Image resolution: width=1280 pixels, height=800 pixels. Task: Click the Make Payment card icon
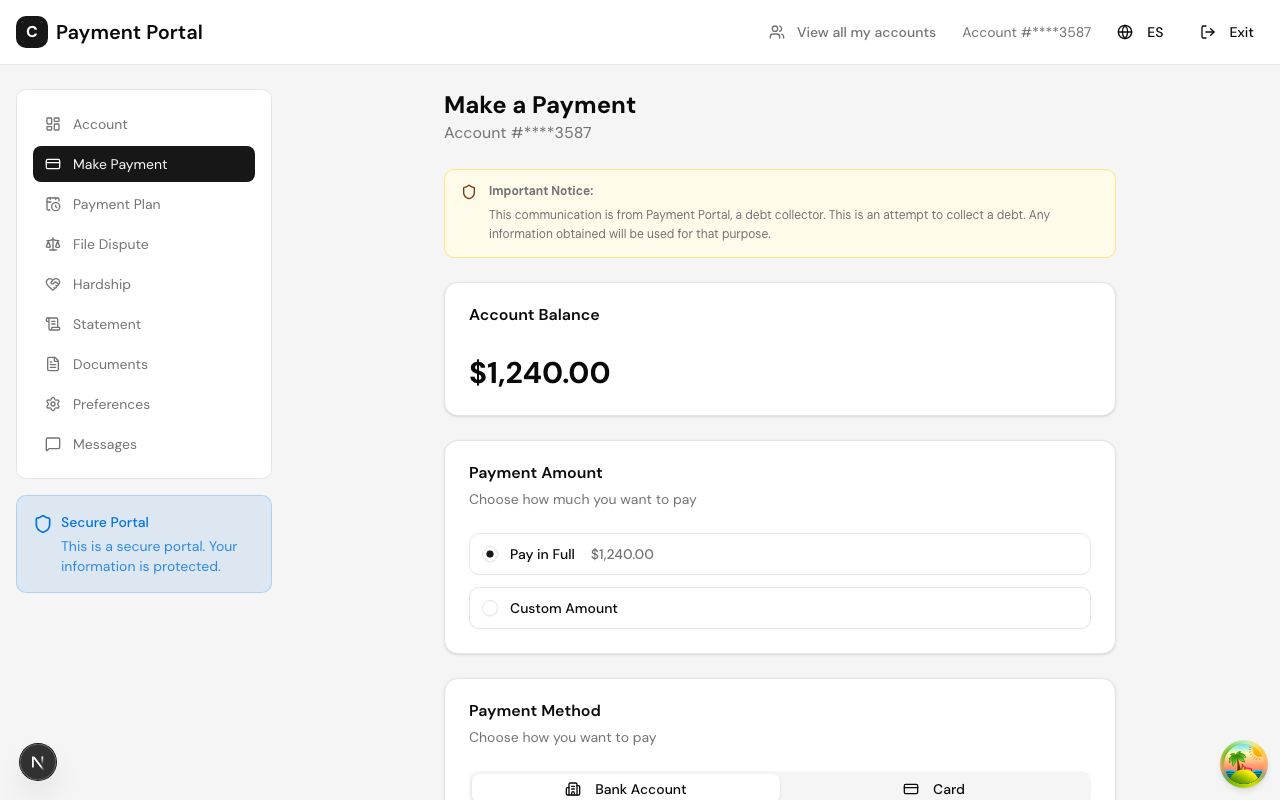coord(53,164)
